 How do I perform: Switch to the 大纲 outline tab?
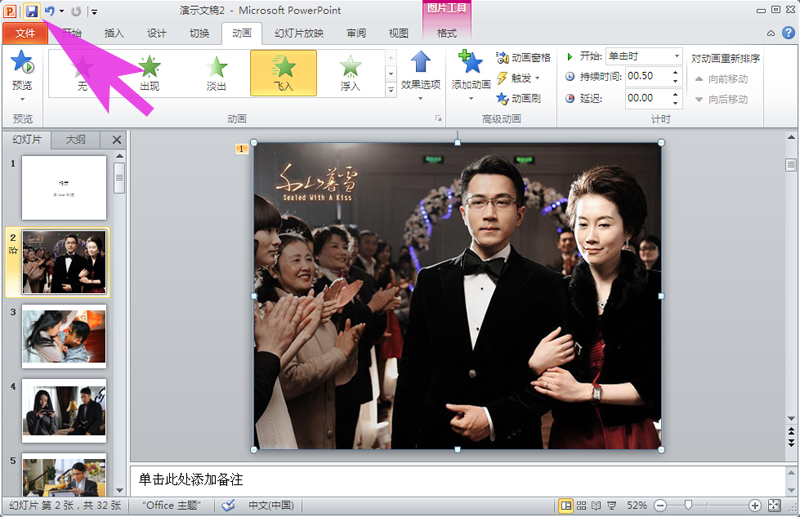pos(76,140)
